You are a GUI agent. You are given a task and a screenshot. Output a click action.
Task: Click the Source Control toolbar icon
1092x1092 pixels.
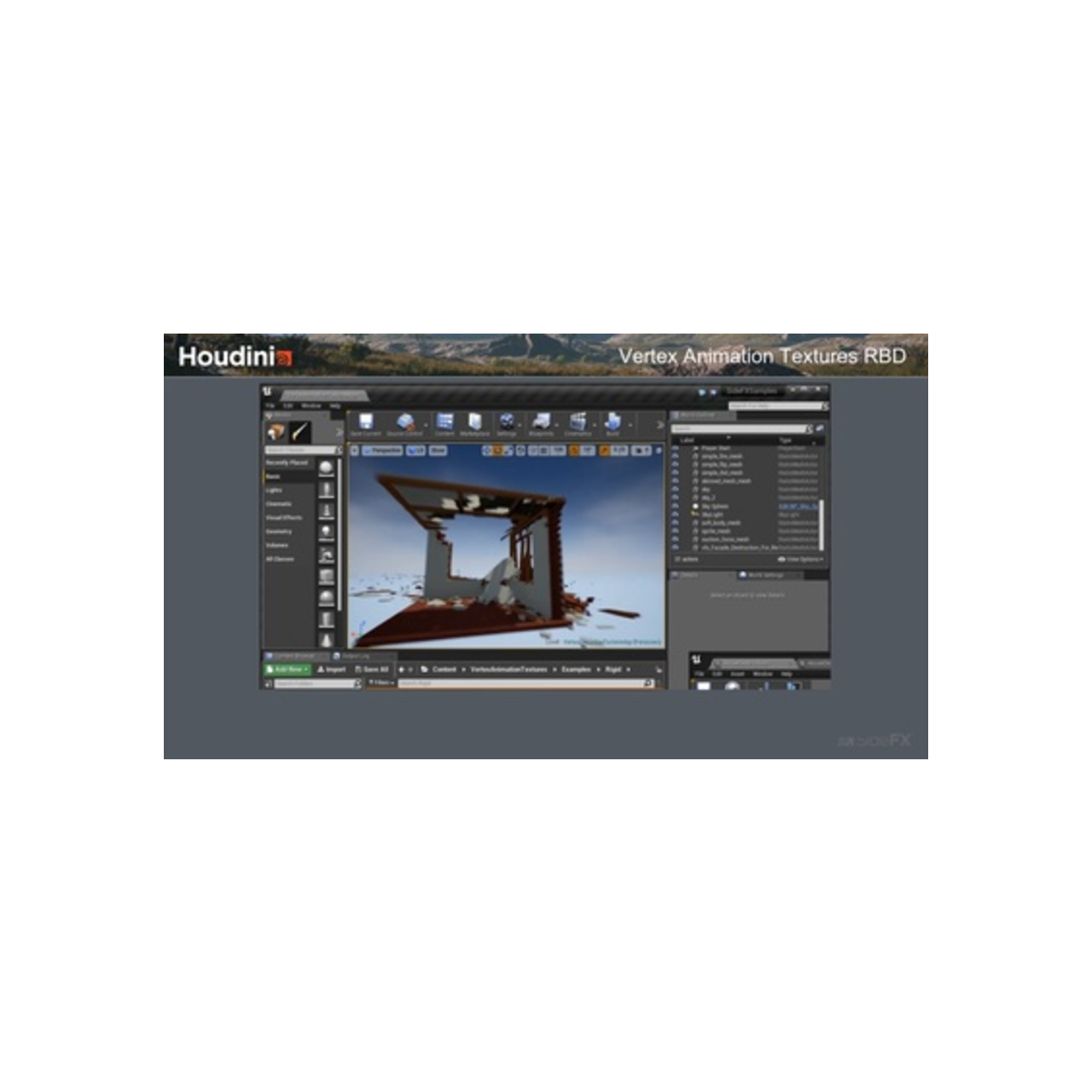click(405, 420)
